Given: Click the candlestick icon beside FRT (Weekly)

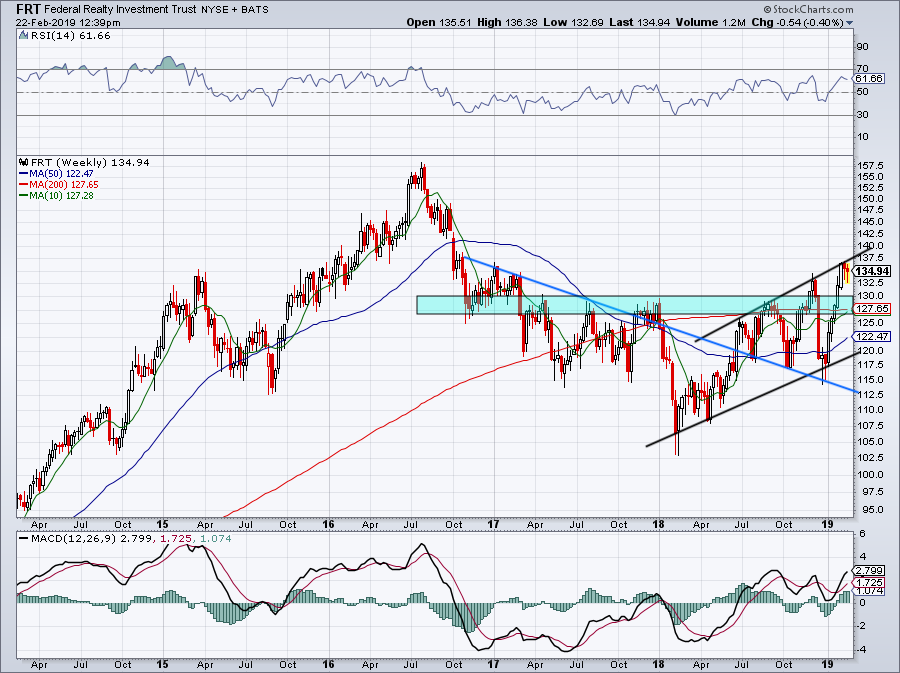Looking at the screenshot, I should coord(23,162).
